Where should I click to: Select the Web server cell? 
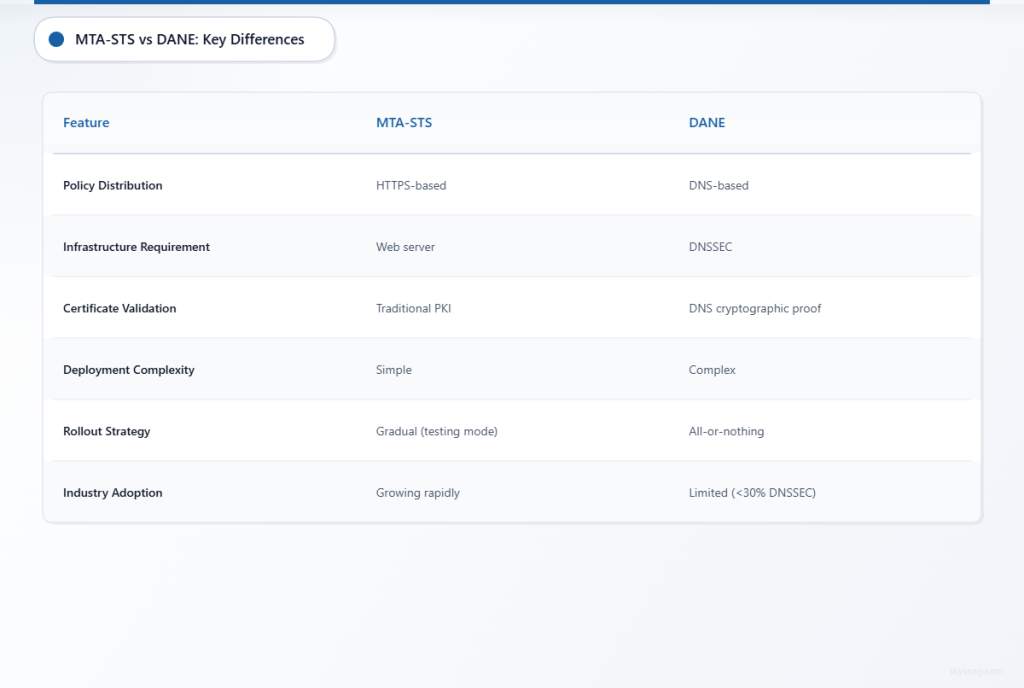tap(405, 247)
